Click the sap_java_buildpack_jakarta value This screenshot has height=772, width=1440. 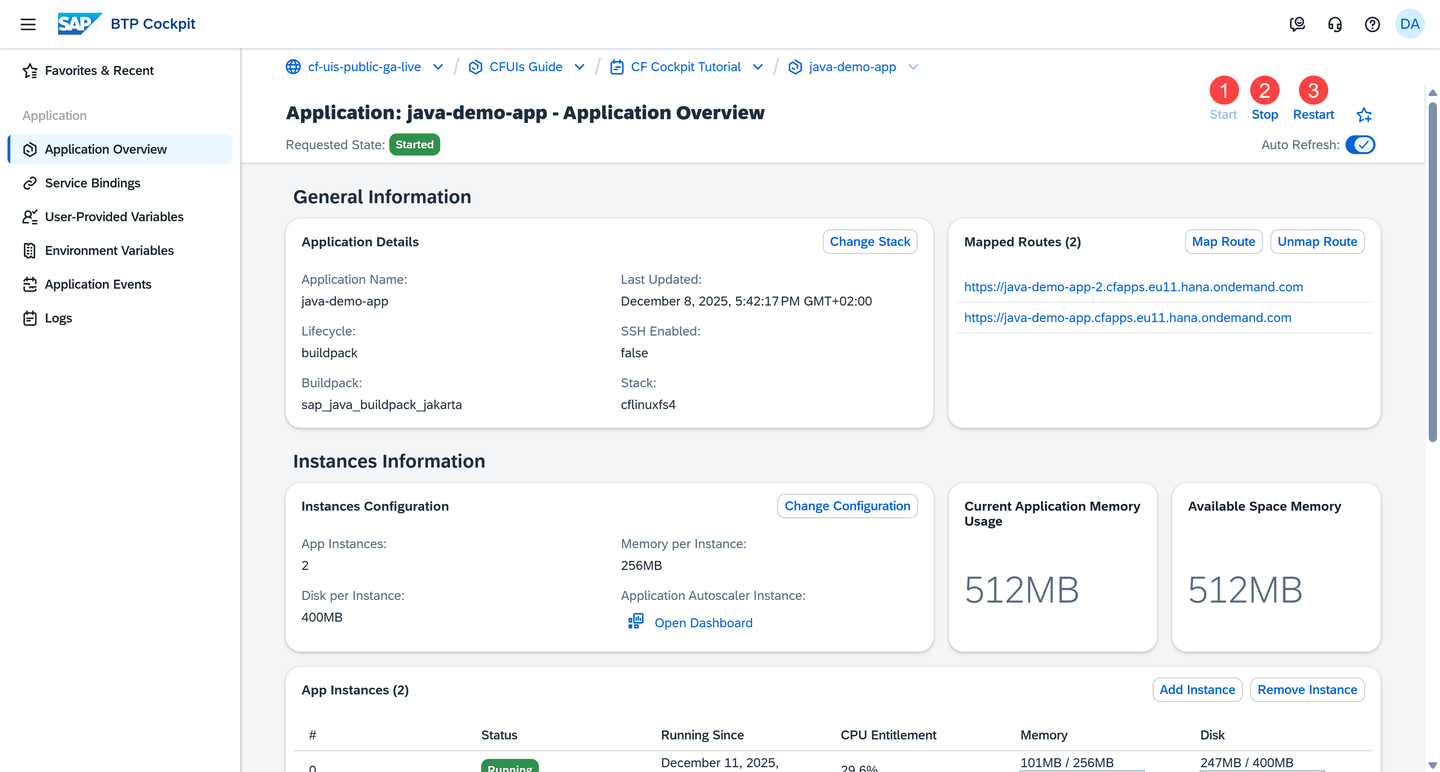click(382, 405)
